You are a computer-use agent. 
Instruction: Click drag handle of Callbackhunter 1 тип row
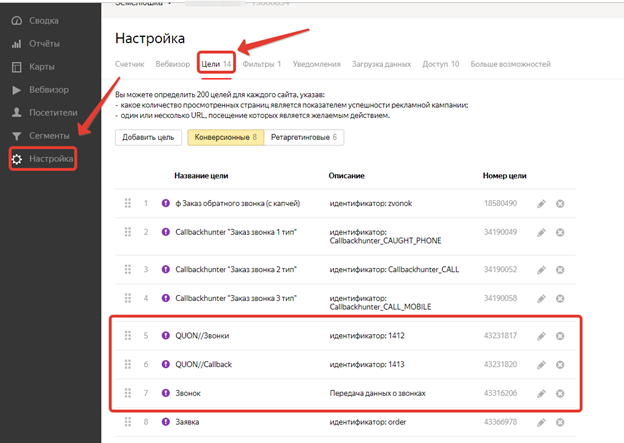(x=128, y=232)
